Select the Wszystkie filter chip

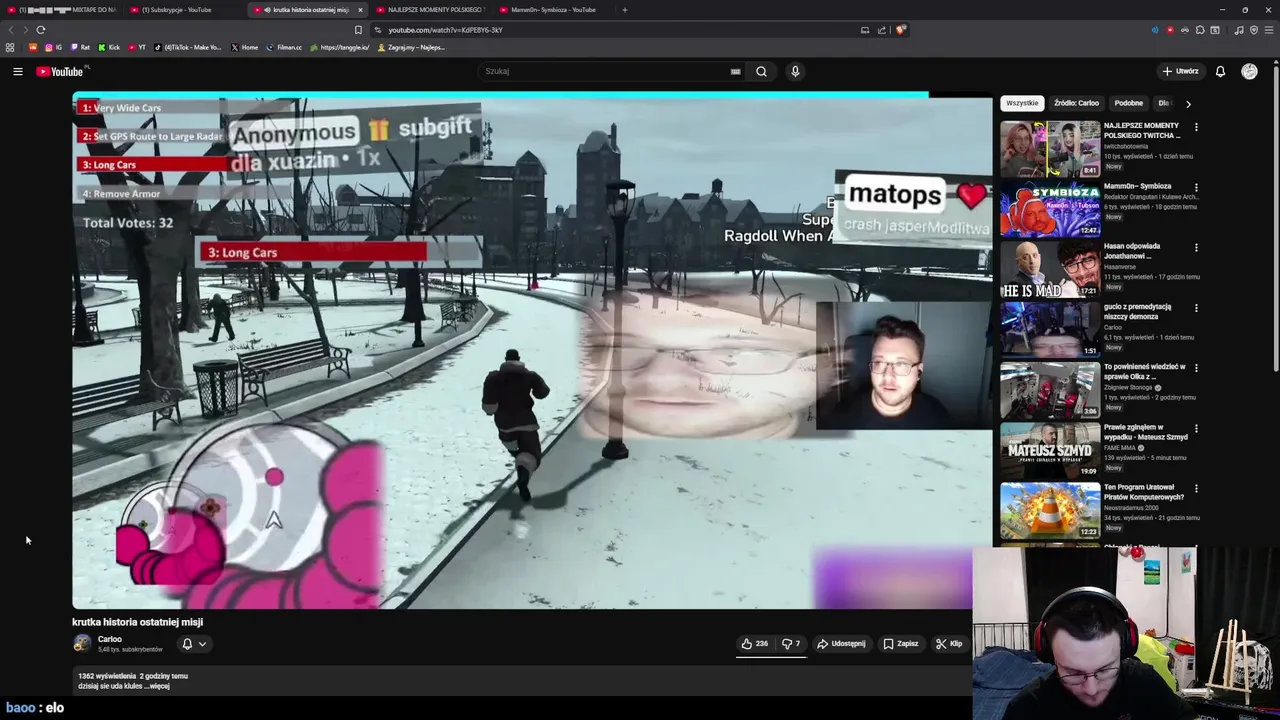pos(1022,103)
